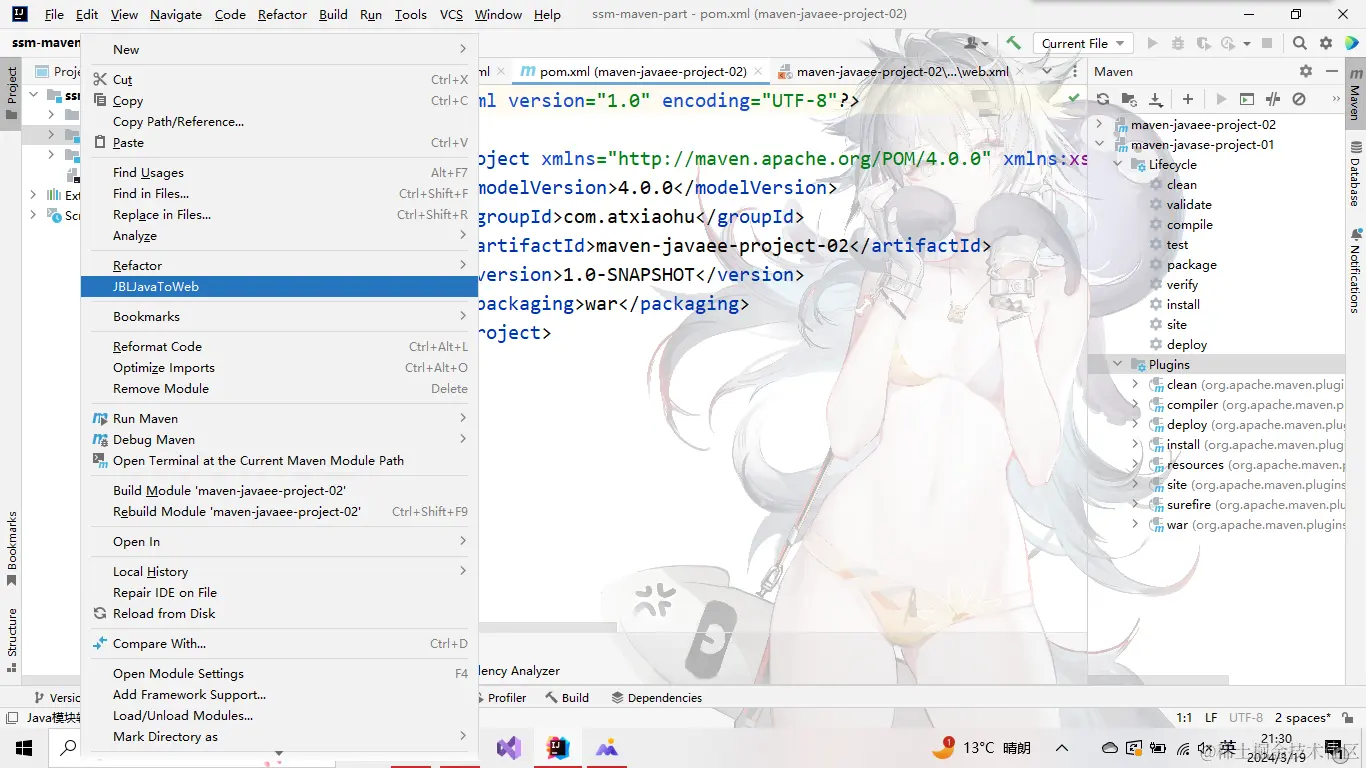Generate sources and update folders in Maven panel

click(x=1129, y=99)
